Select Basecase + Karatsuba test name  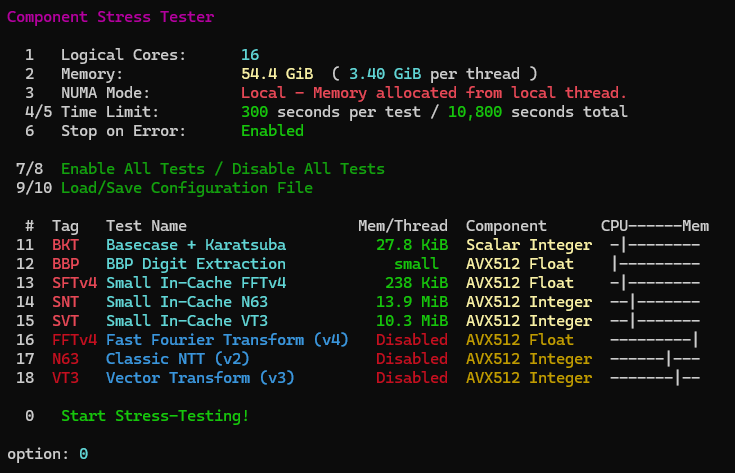click(196, 245)
